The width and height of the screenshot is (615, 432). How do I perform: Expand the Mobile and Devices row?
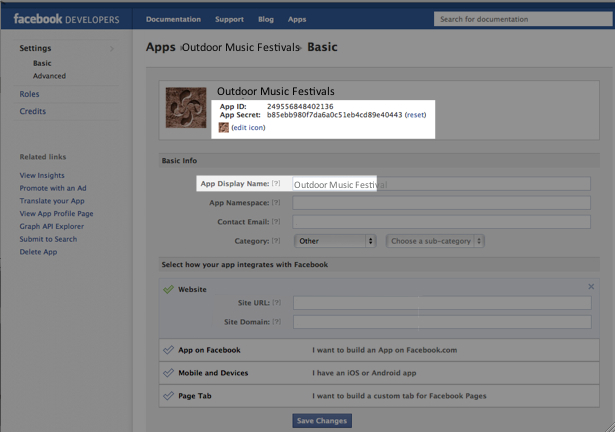379,373
